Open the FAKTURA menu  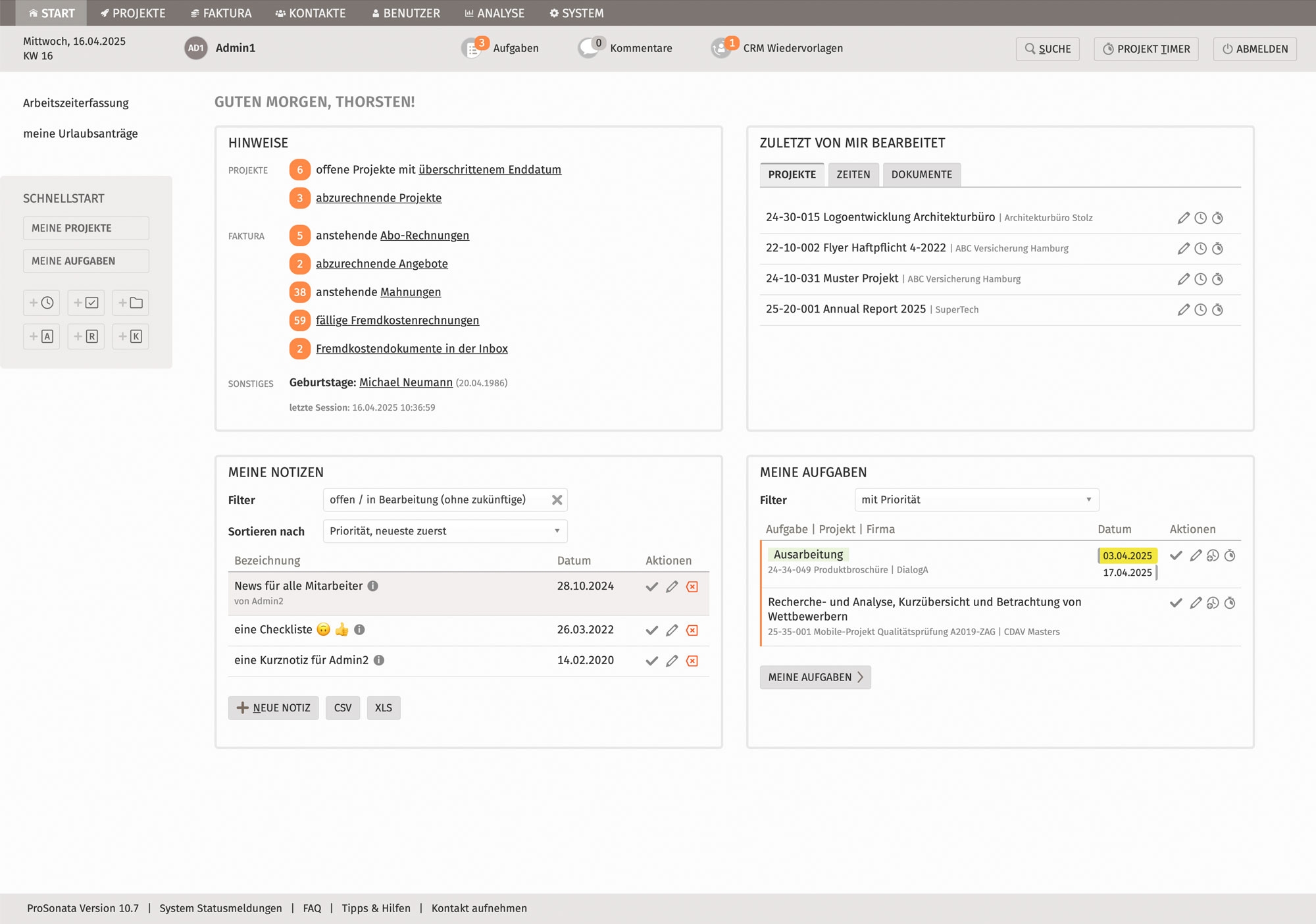tap(221, 13)
